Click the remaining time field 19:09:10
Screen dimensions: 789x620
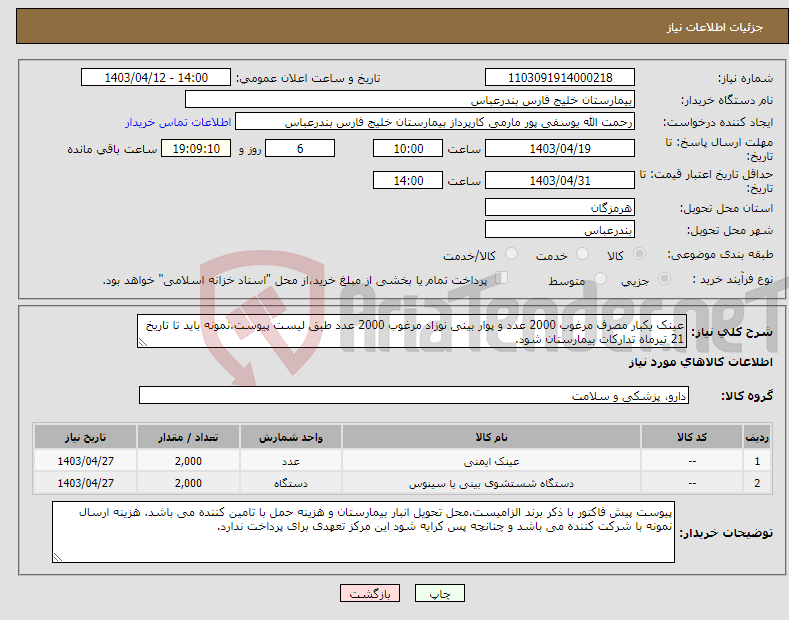point(196,148)
